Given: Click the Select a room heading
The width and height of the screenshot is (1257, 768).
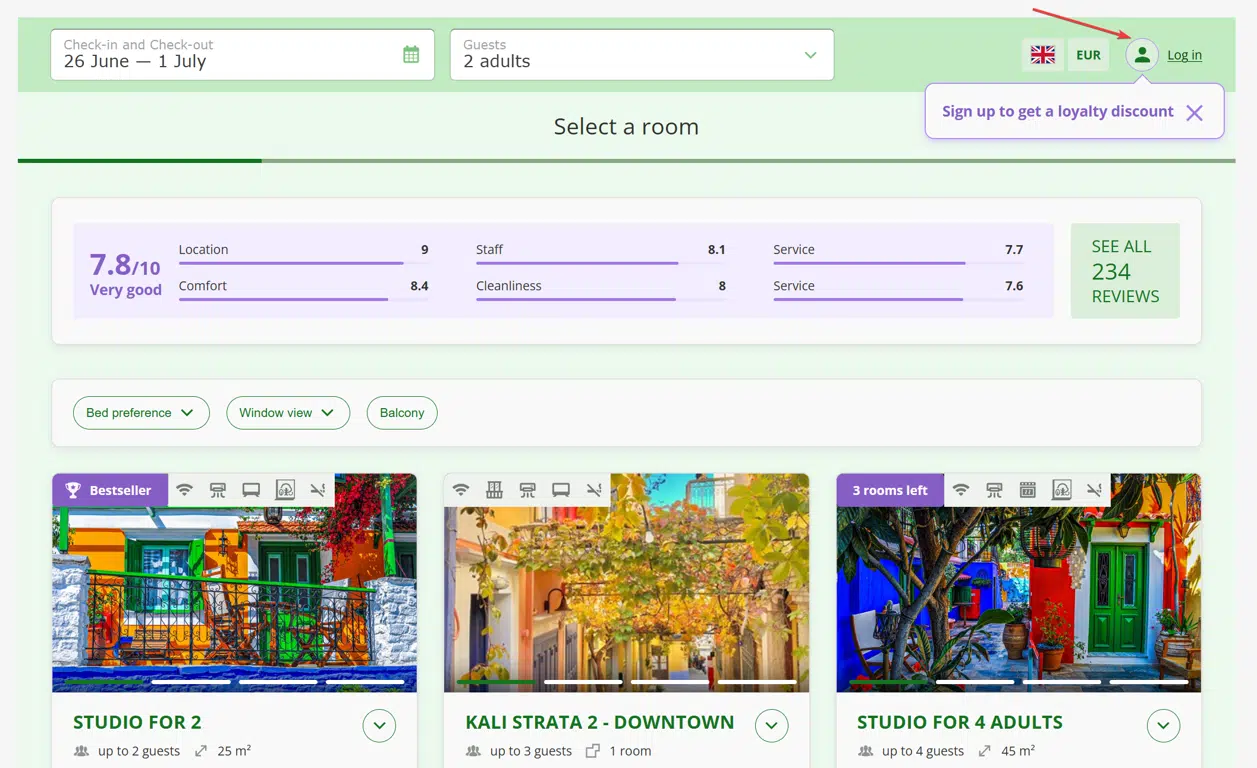Looking at the screenshot, I should (626, 126).
